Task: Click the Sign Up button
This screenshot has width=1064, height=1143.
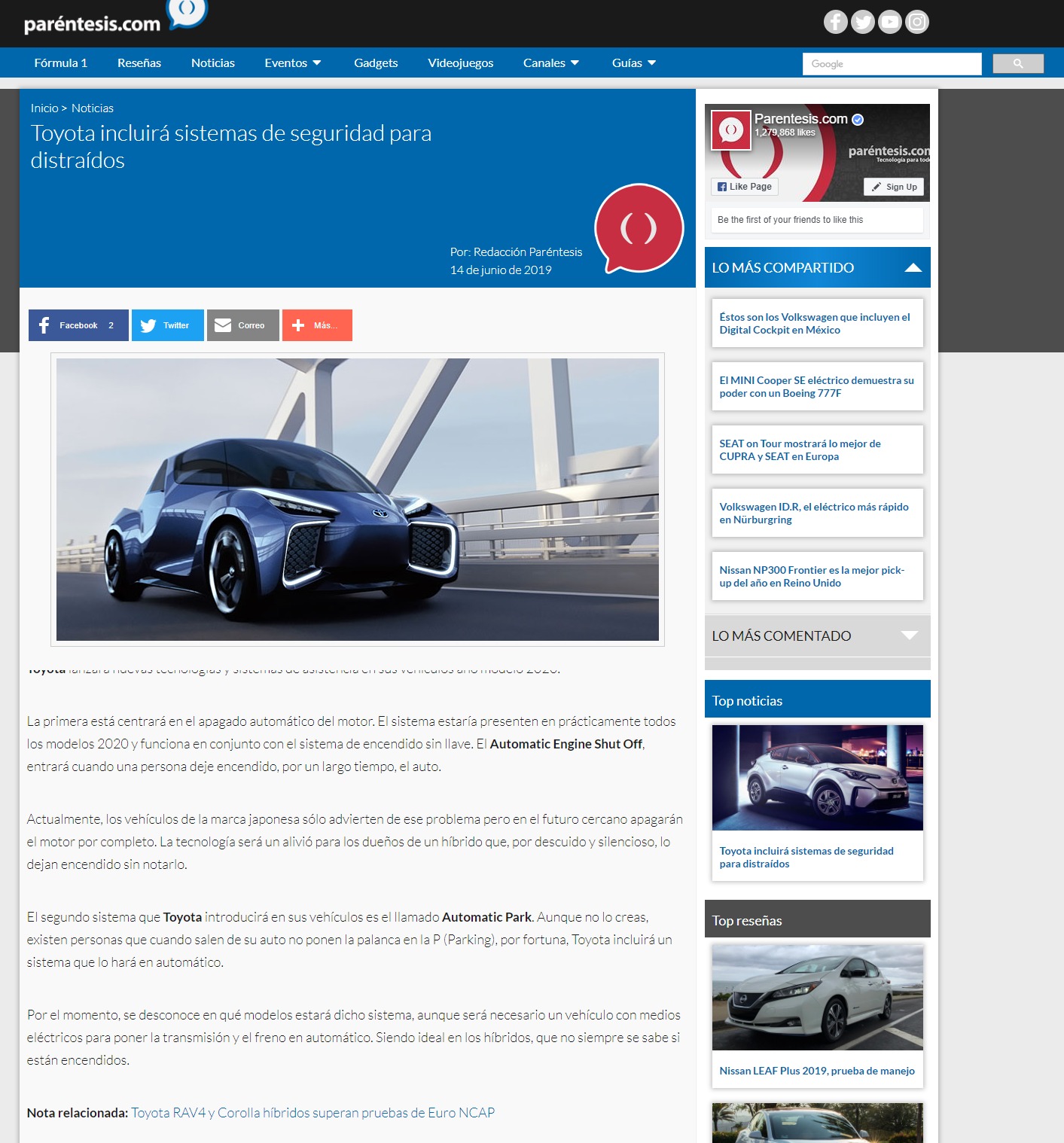Action: (x=894, y=187)
